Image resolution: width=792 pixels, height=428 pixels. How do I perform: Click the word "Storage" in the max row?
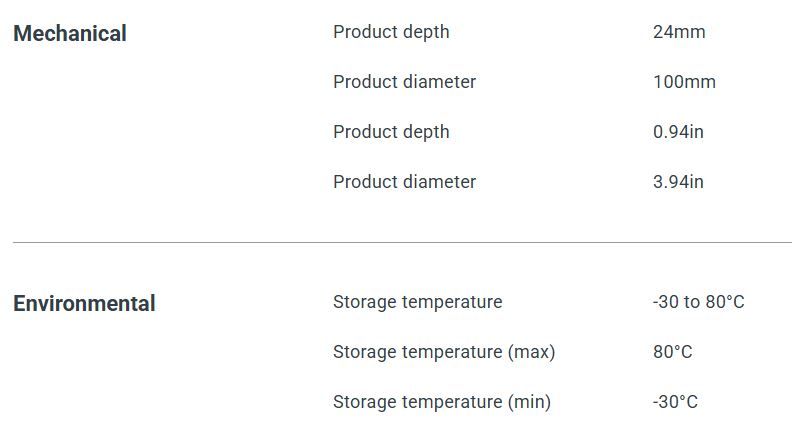(364, 352)
